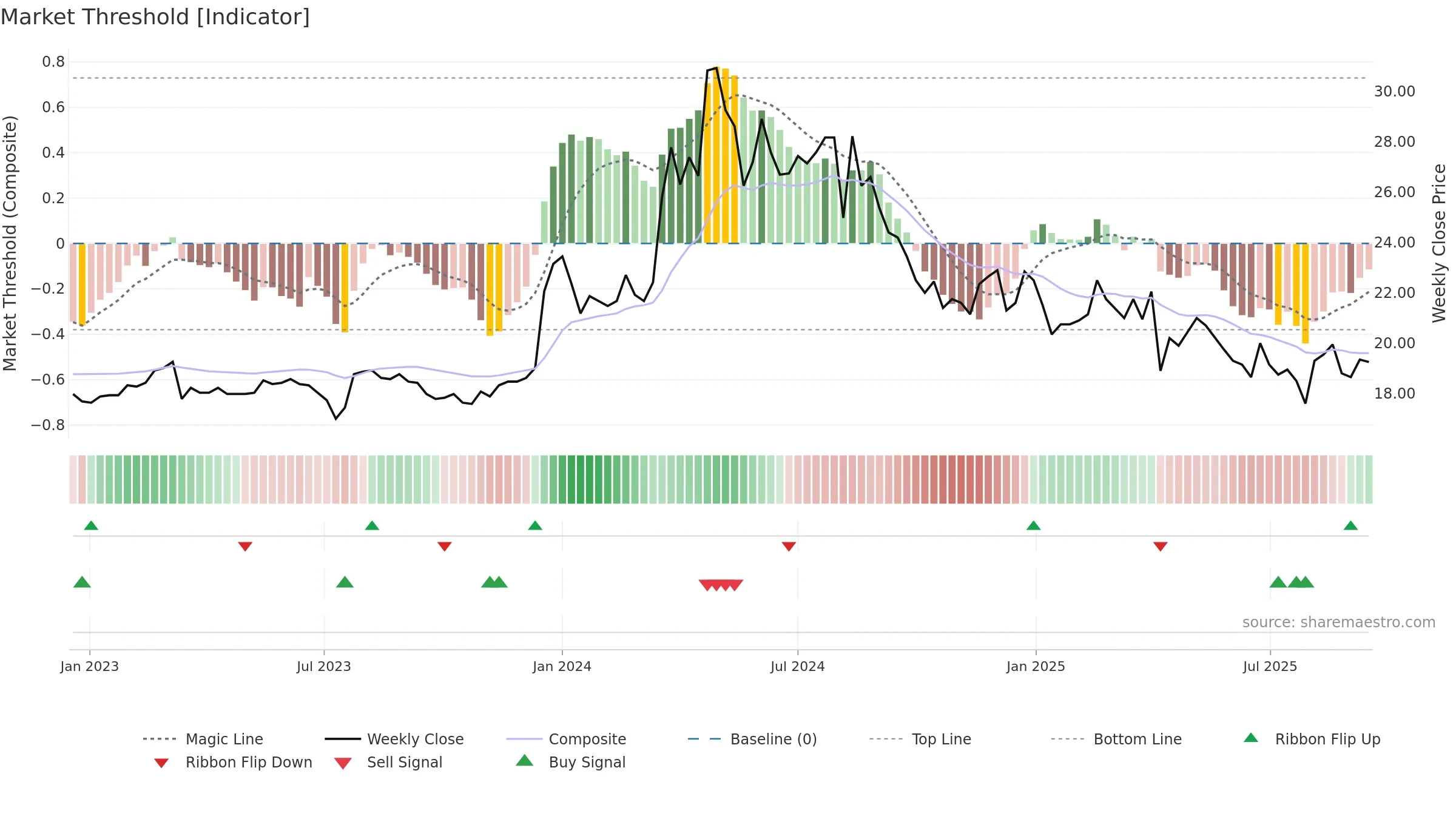Click the 22.00 price axis label

coord(1395,293)
